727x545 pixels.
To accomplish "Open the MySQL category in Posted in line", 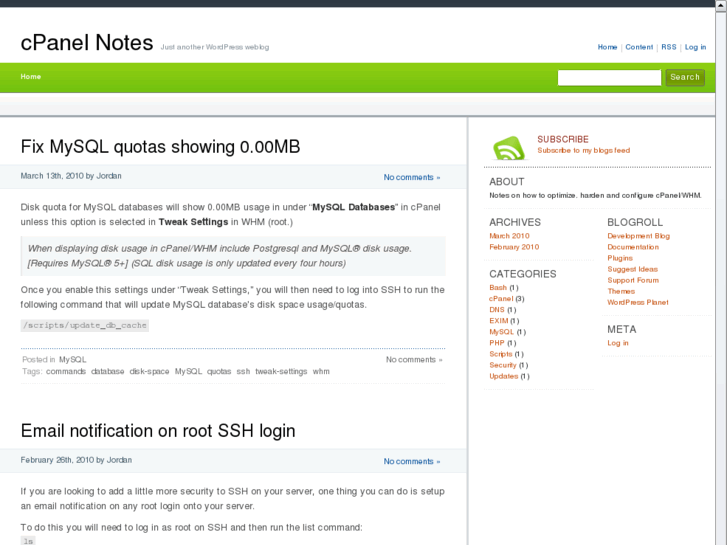I will click(72, 359).
